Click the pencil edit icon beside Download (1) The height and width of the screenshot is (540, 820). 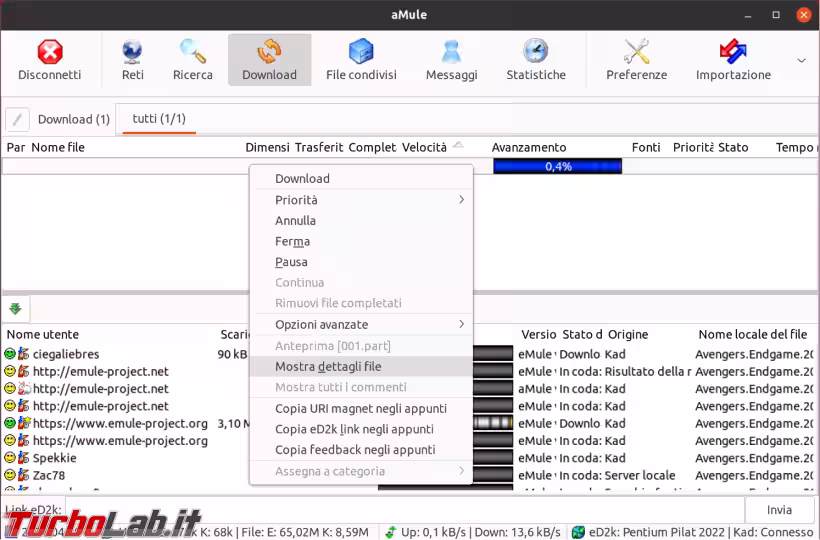17,119
